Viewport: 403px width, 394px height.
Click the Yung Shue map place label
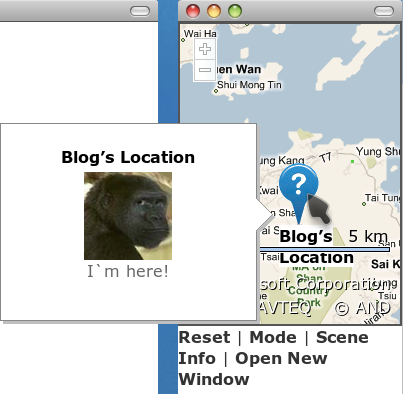[378, 152]
